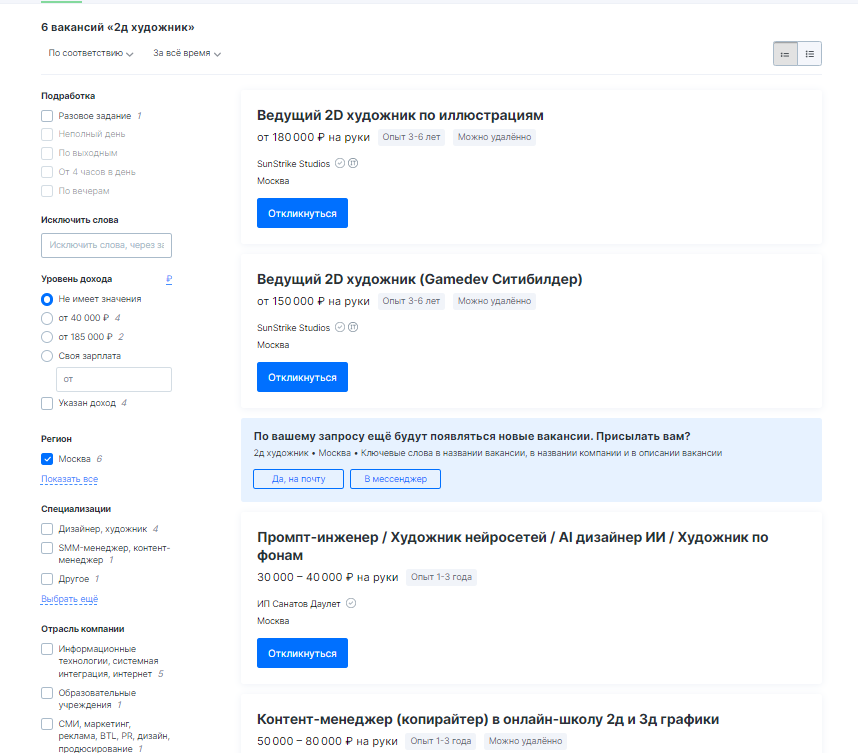Viewport: 858px width, 753px height.
Task: Tick the Указан доход checkbox
Action: click(x=47, y=403)
